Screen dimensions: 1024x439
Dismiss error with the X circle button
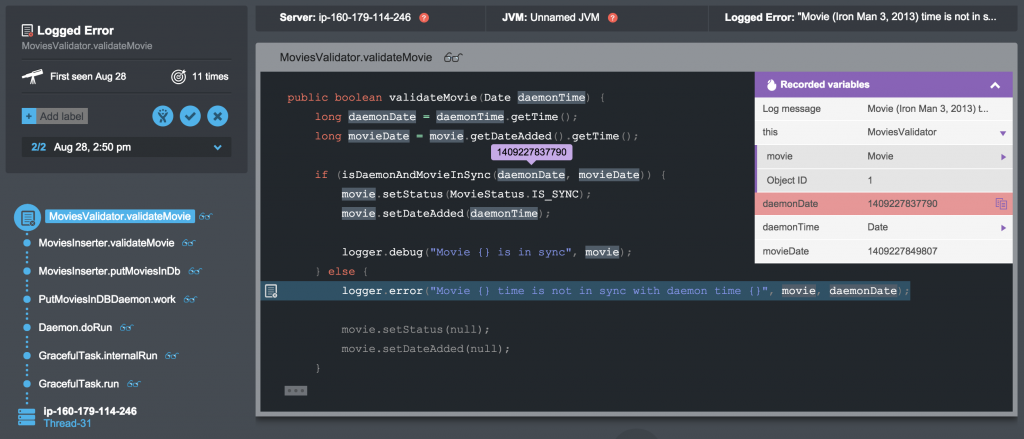click(x=217, y=116)
